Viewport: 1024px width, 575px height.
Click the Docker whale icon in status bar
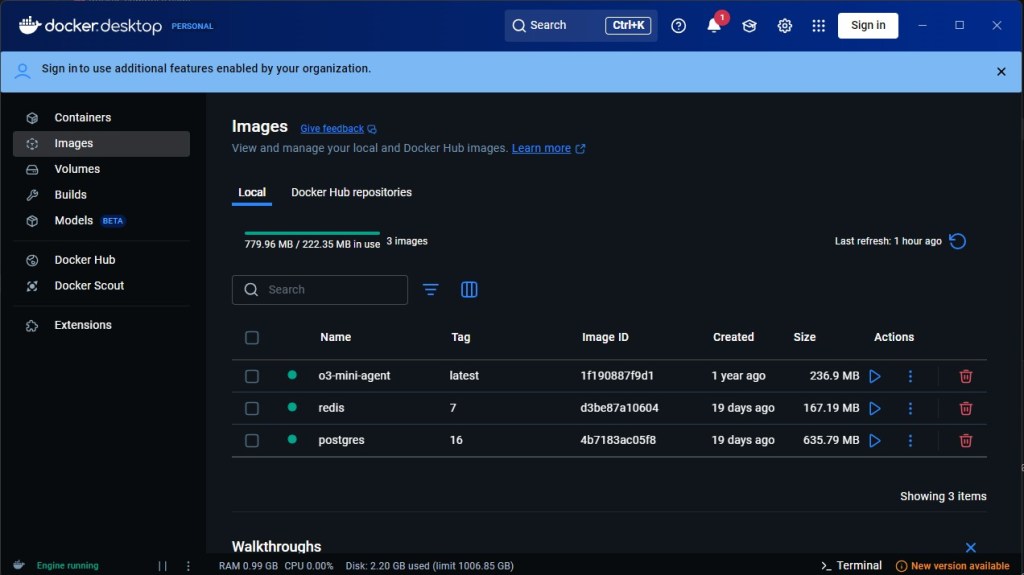(18, 565)
